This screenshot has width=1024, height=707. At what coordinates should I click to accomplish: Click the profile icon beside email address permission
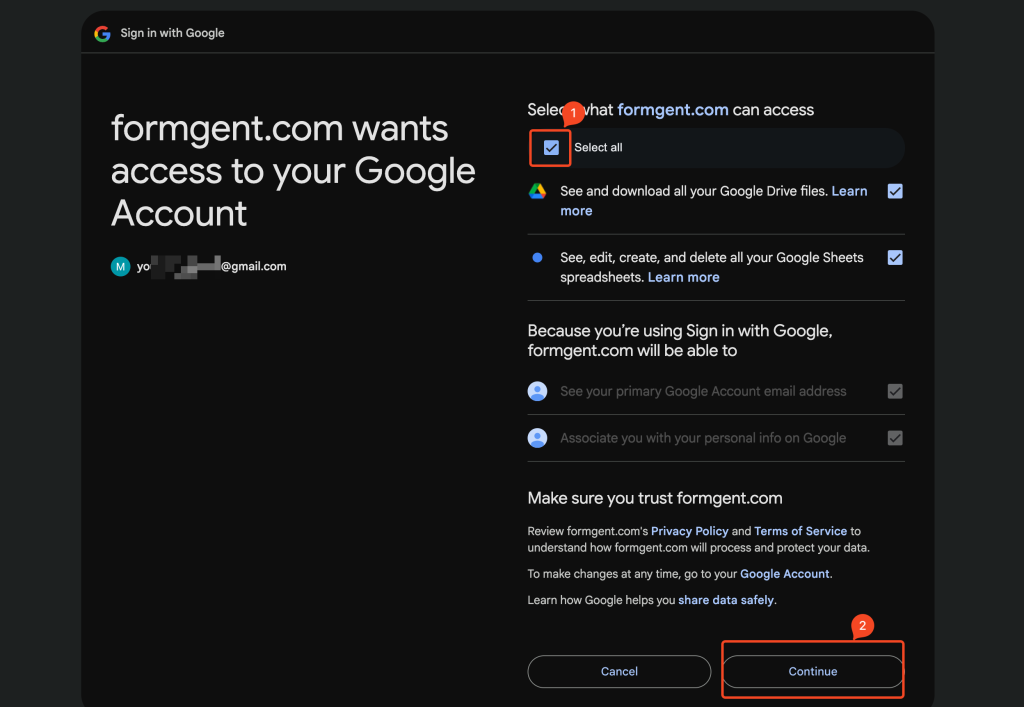[537, 391]
